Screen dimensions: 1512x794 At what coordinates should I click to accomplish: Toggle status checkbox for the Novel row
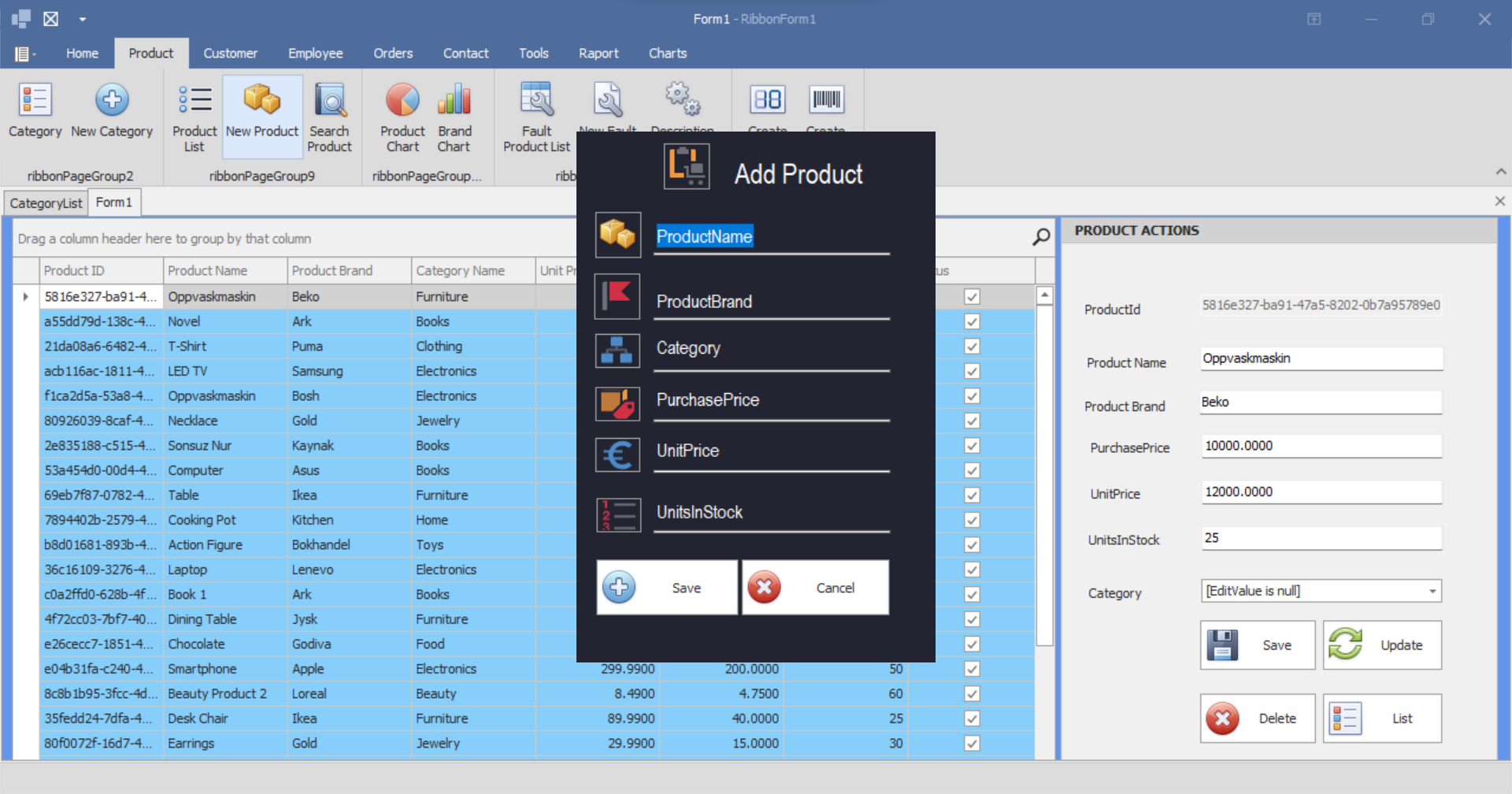[972, 321]
